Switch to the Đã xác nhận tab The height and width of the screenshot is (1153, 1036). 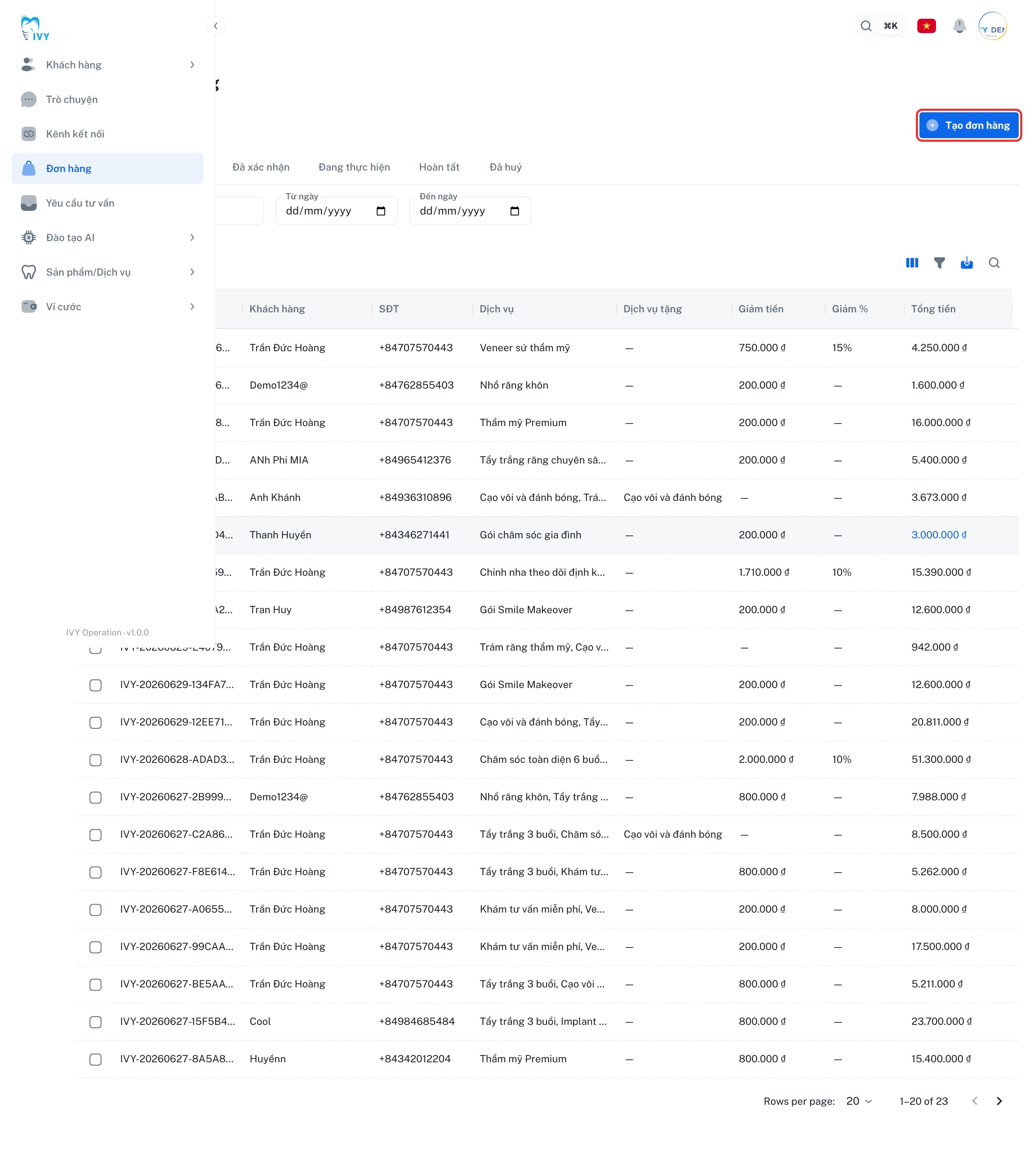261,167
